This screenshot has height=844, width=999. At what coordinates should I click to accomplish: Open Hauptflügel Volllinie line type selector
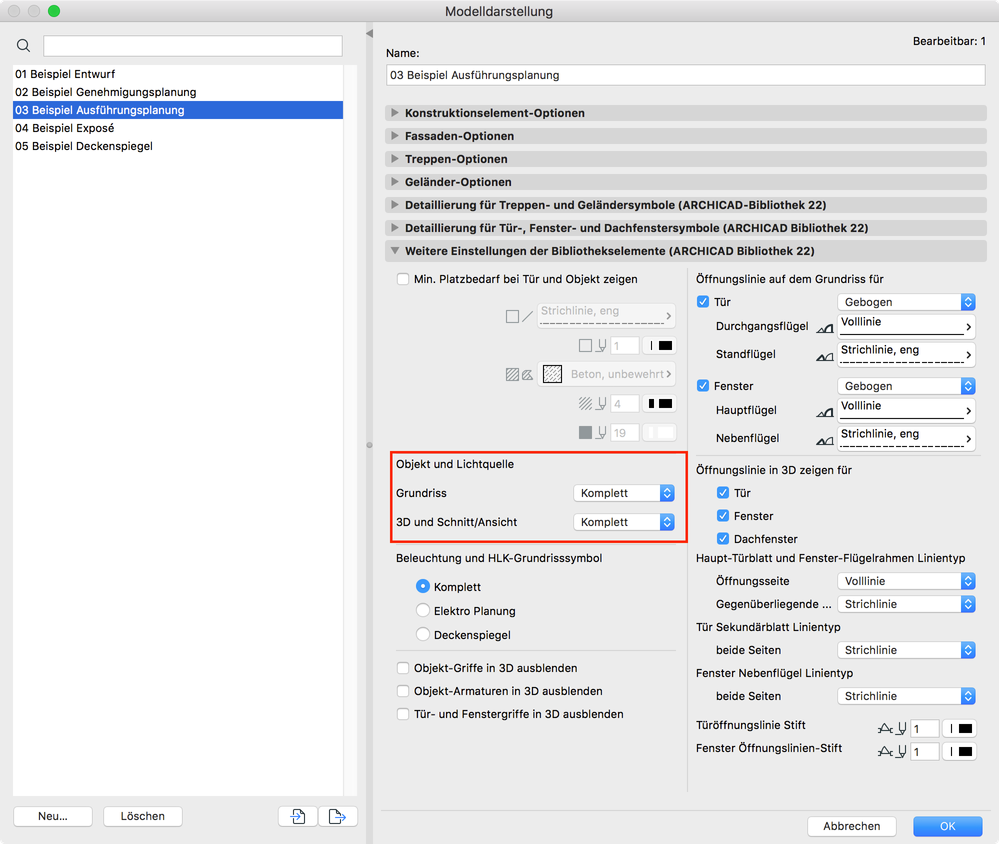coord(906,410)
